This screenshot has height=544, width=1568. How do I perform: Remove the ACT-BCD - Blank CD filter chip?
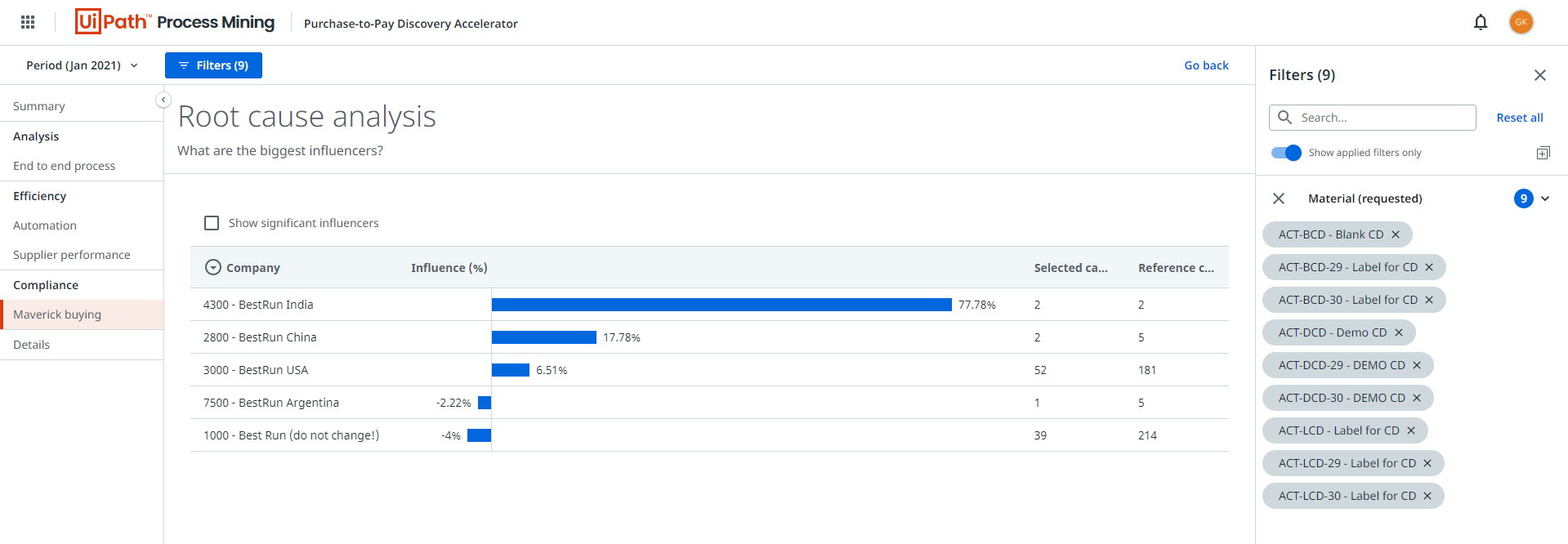click(x=1396, y=234)
